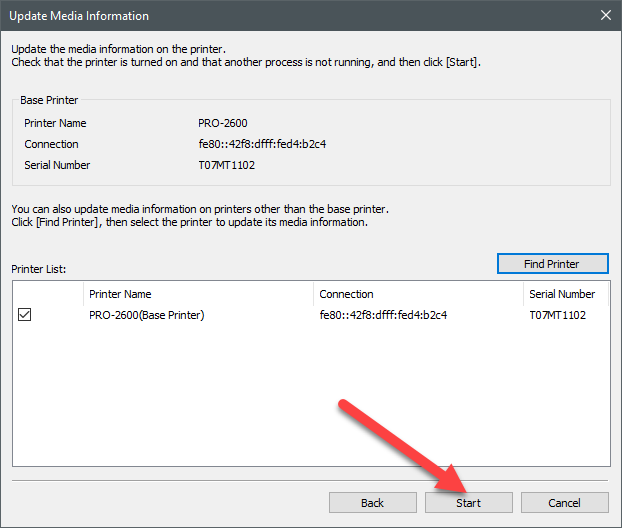Cancel the media information update
The width and height of the screenshot is (622, 528).
pos(564,502)
